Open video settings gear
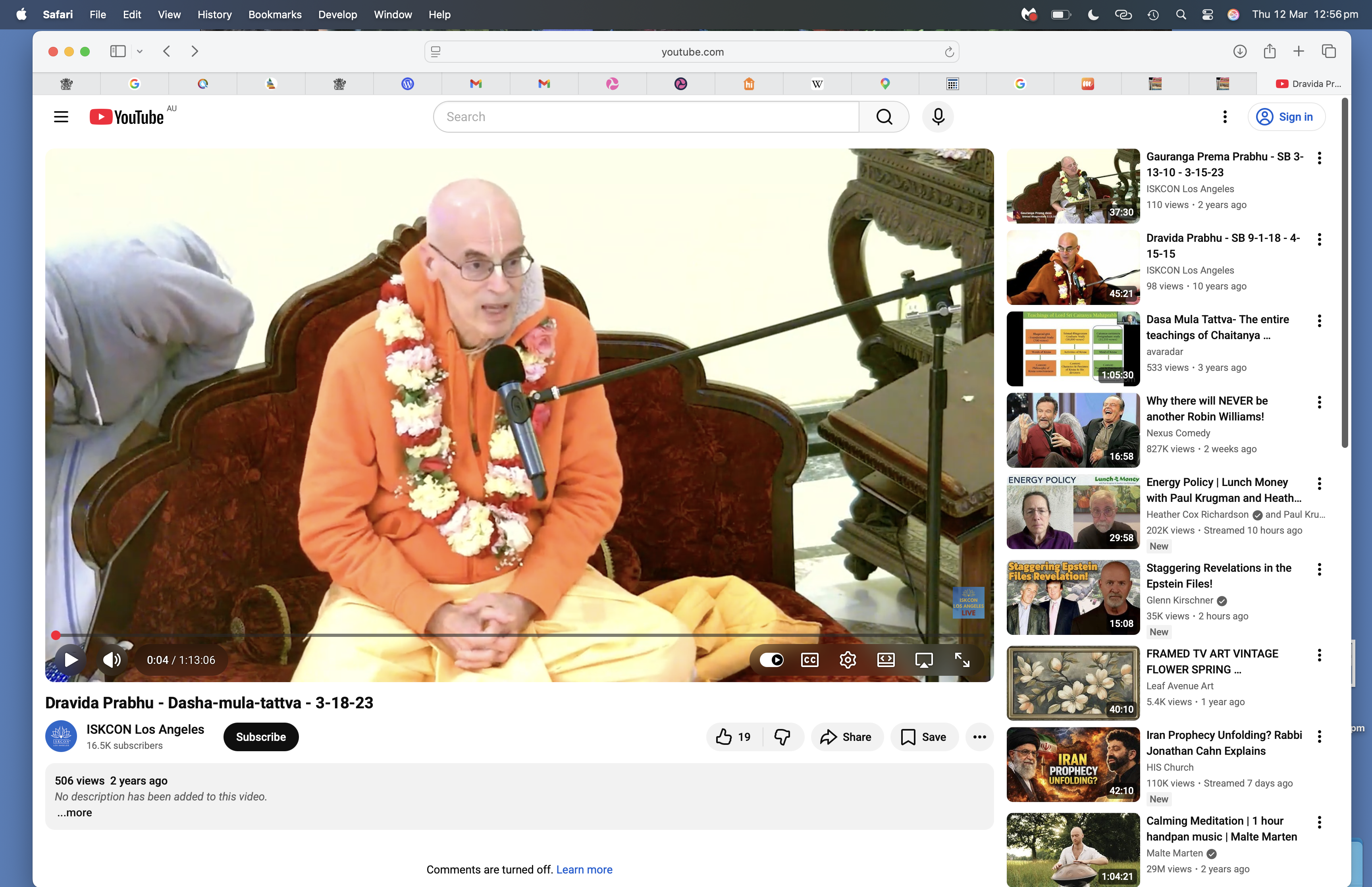 (x=848, y=659)
